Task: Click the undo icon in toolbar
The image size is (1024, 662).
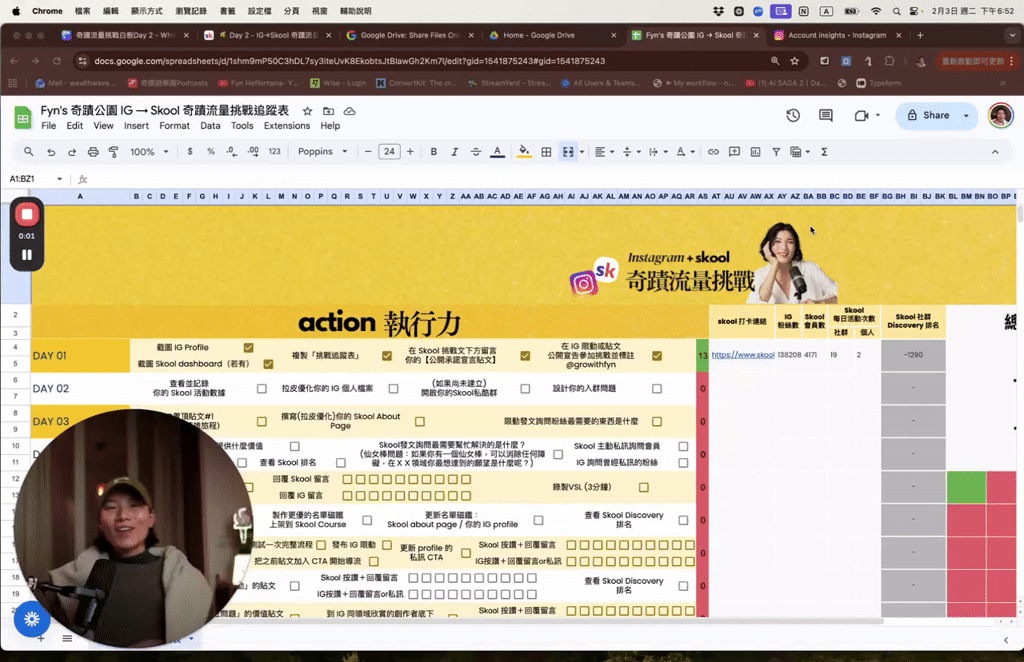Action: tap(51, 151)
